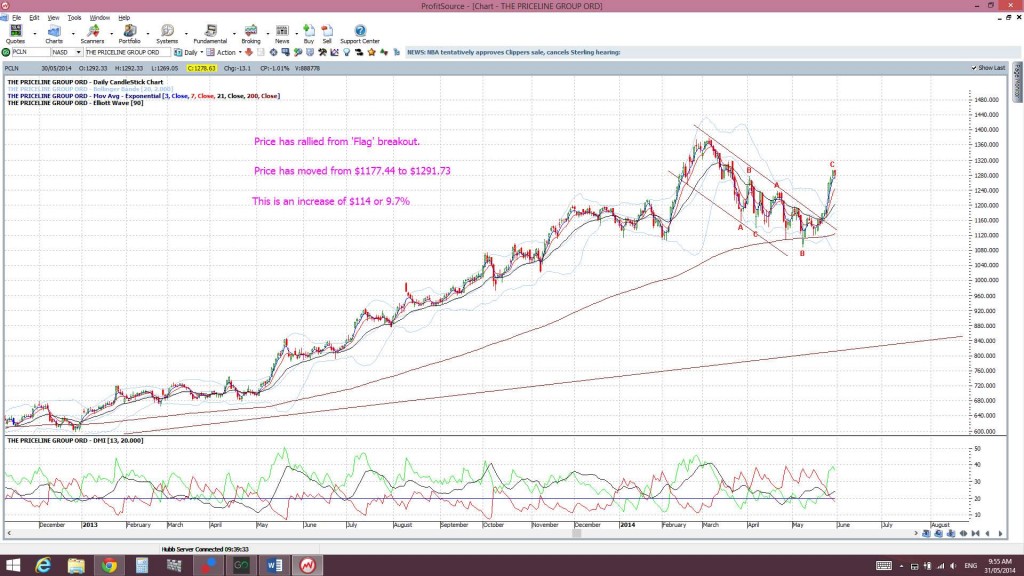Open Microsoft Word from the taskbar
Image resolution: width=1024 pixels, height=576 pixels.
(274, 566)
